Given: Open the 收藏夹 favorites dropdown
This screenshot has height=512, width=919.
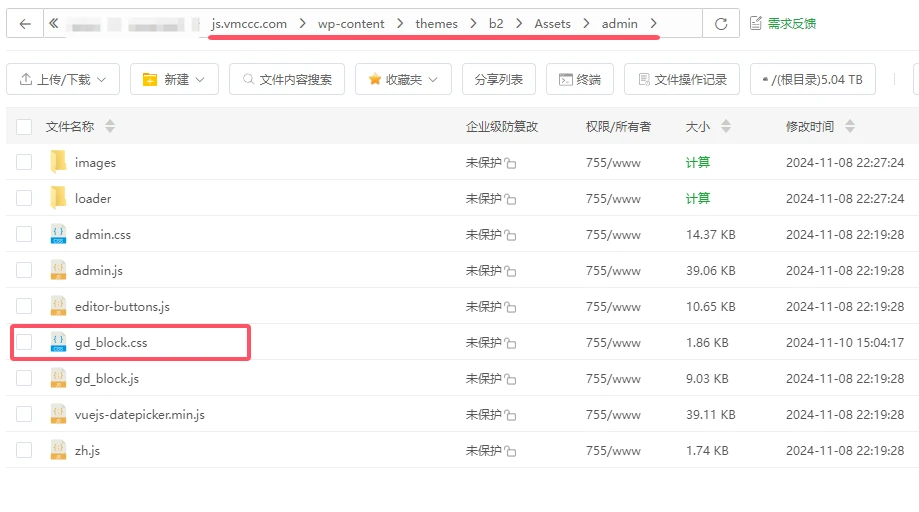Looking at the screenshot, I should click(403, 79).
